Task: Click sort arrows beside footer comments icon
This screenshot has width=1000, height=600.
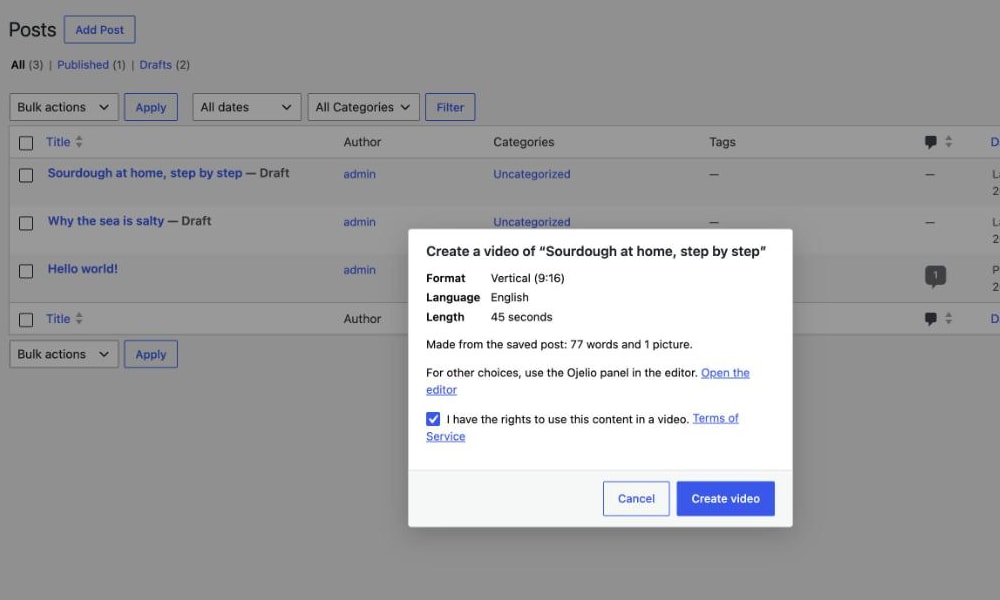Action: (x=948, y=318)
